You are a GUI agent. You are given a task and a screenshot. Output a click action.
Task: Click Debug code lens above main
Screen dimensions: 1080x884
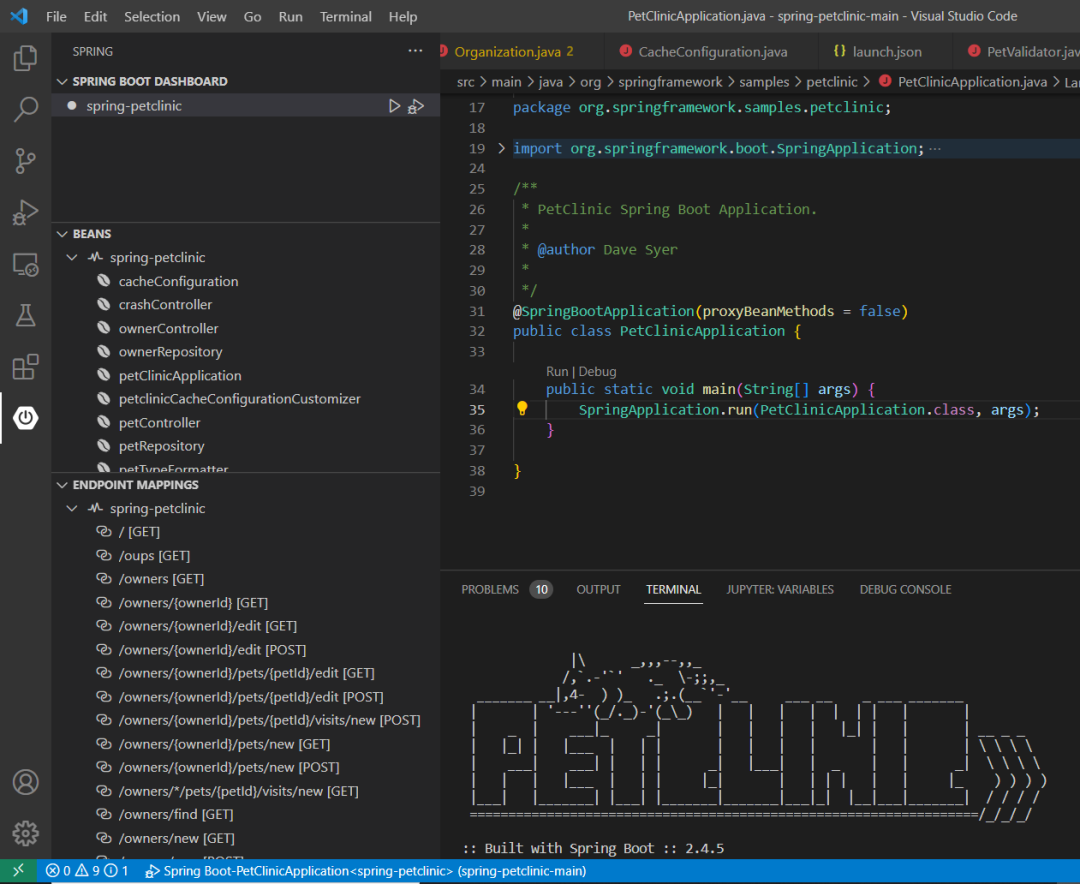(x=597, y=371)
